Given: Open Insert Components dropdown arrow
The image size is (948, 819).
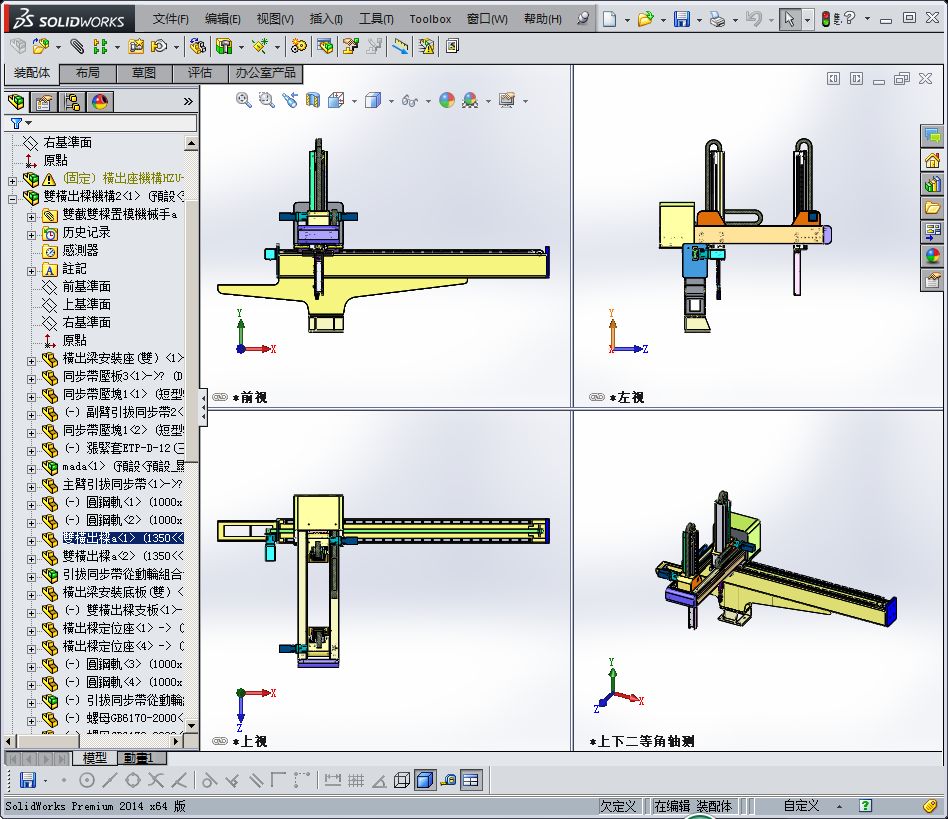Looking at the screenshot, I should (59, 47).
